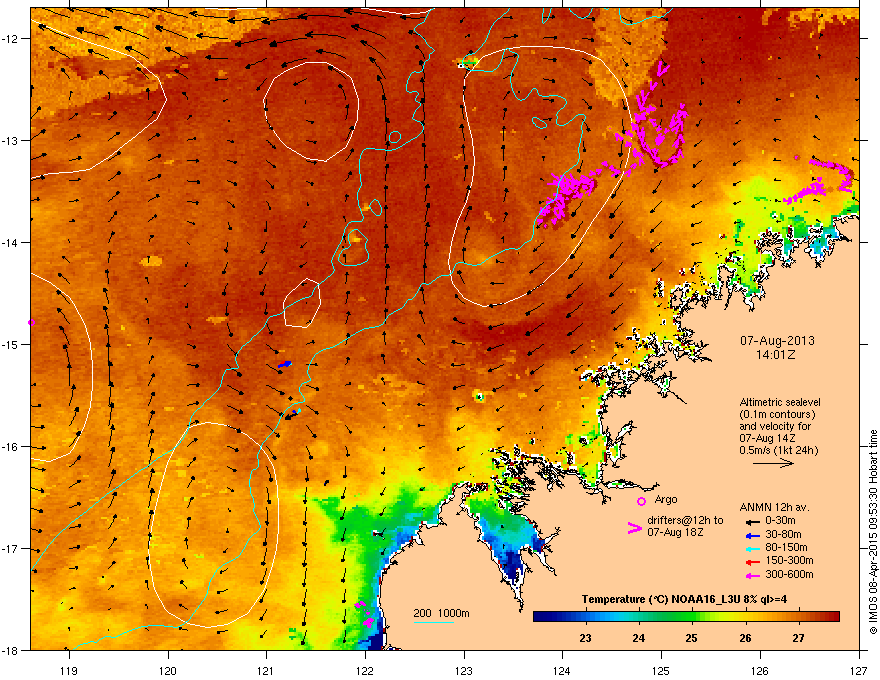Click the blue ANMN arrow on the map near 121E

[285, 365]
